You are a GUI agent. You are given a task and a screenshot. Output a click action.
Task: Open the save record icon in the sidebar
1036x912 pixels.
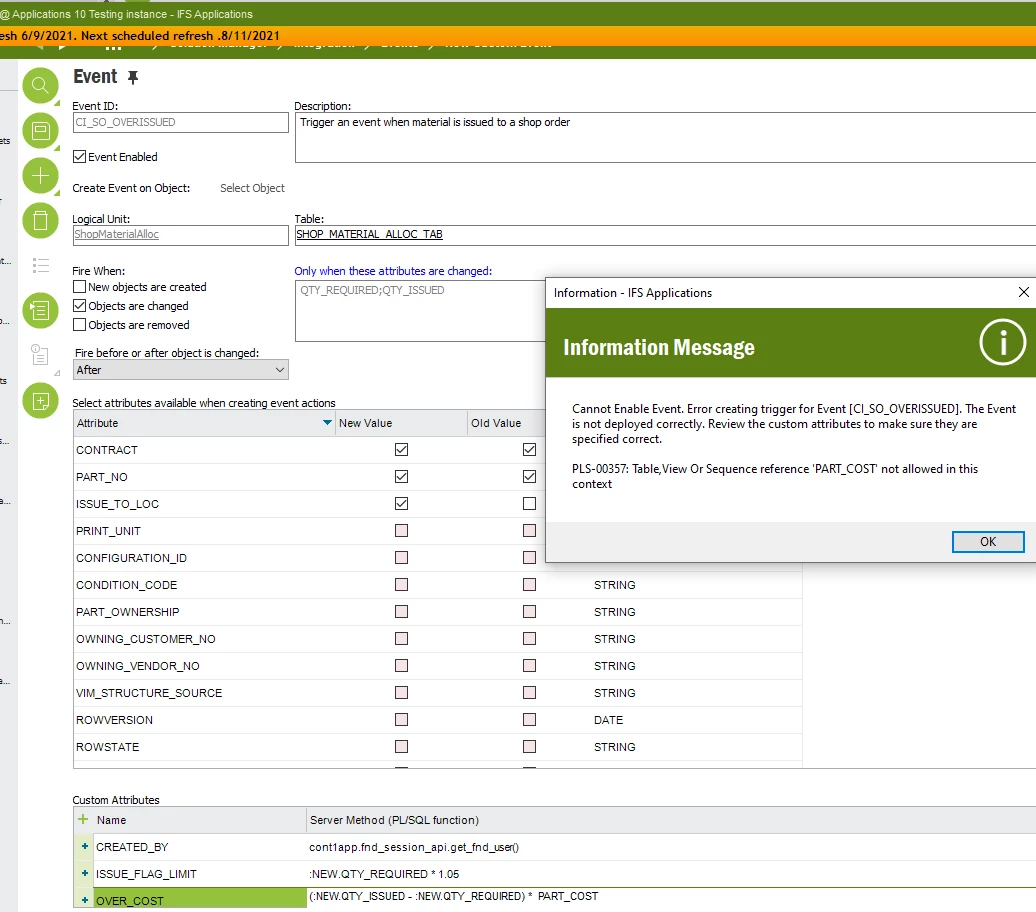click(x=40, y=130)
